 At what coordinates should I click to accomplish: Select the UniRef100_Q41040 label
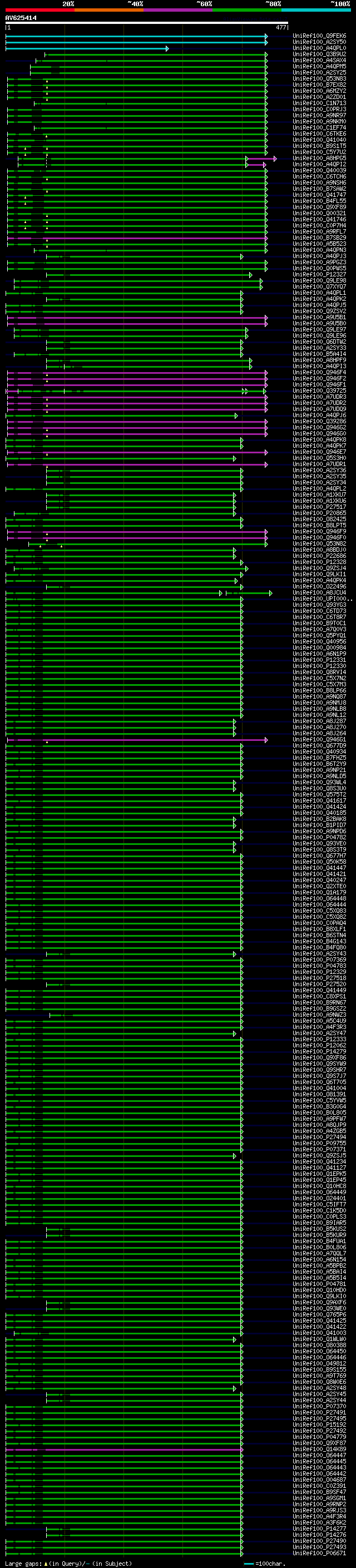tap(319, 140)
